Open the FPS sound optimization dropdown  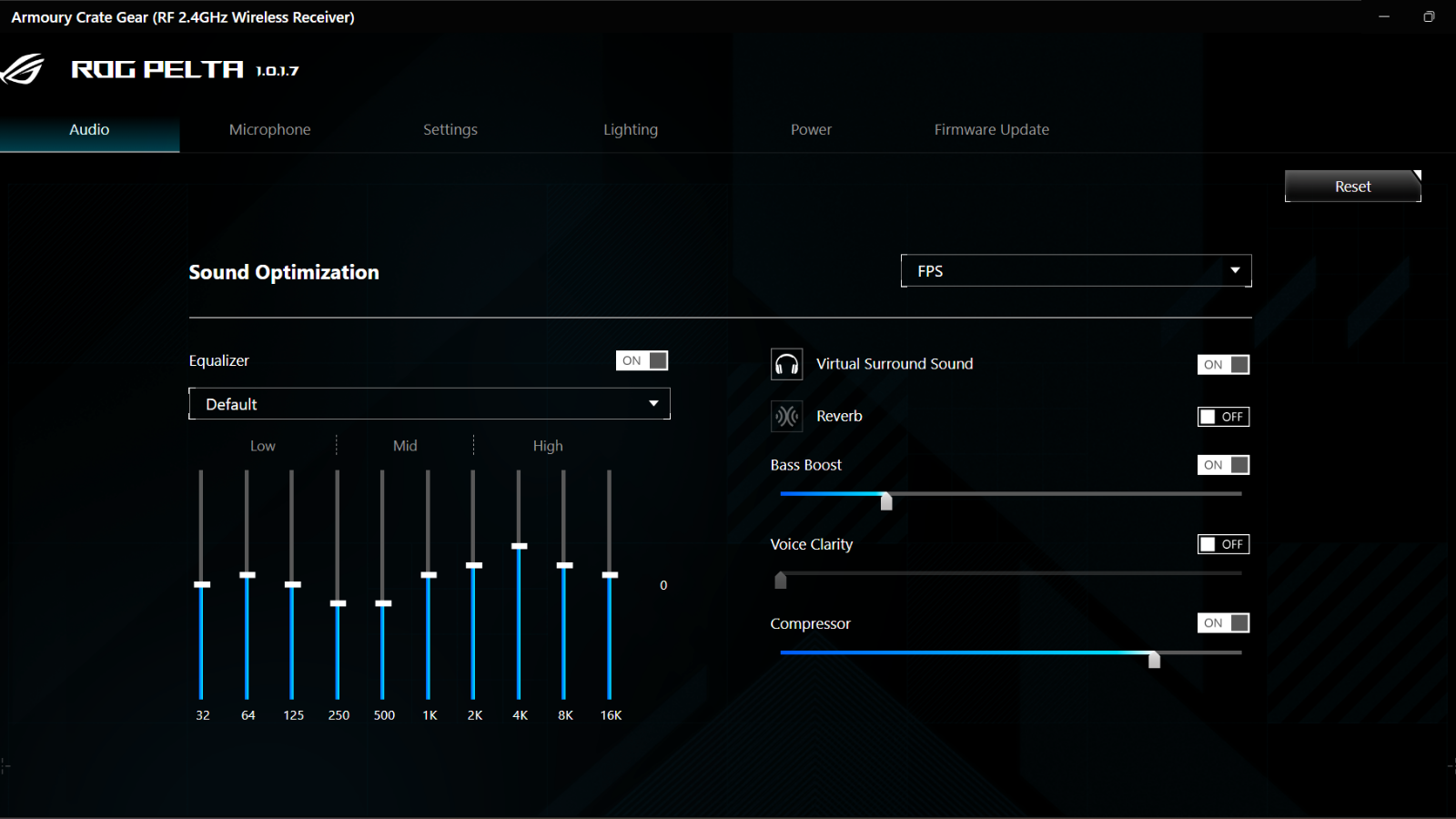[x=1076, y=271]
